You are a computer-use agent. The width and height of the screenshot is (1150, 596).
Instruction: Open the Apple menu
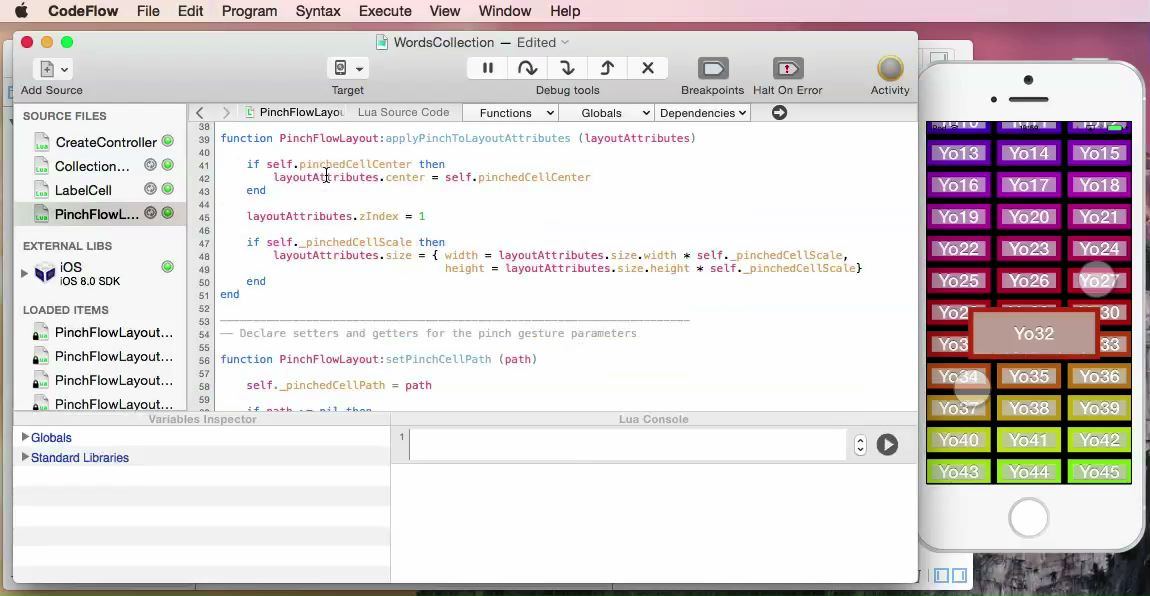pos(21,10)
